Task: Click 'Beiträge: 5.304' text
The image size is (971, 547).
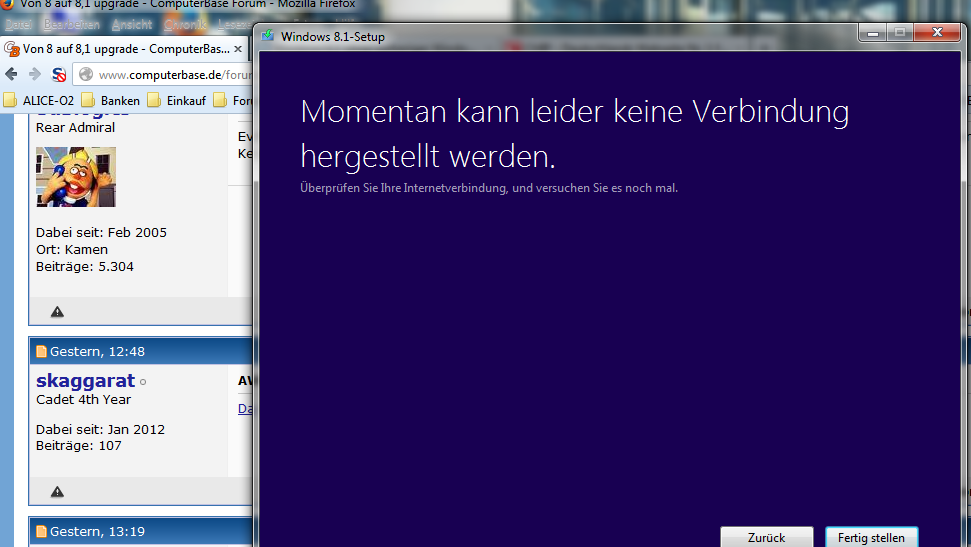Action: tap(85, 266)
